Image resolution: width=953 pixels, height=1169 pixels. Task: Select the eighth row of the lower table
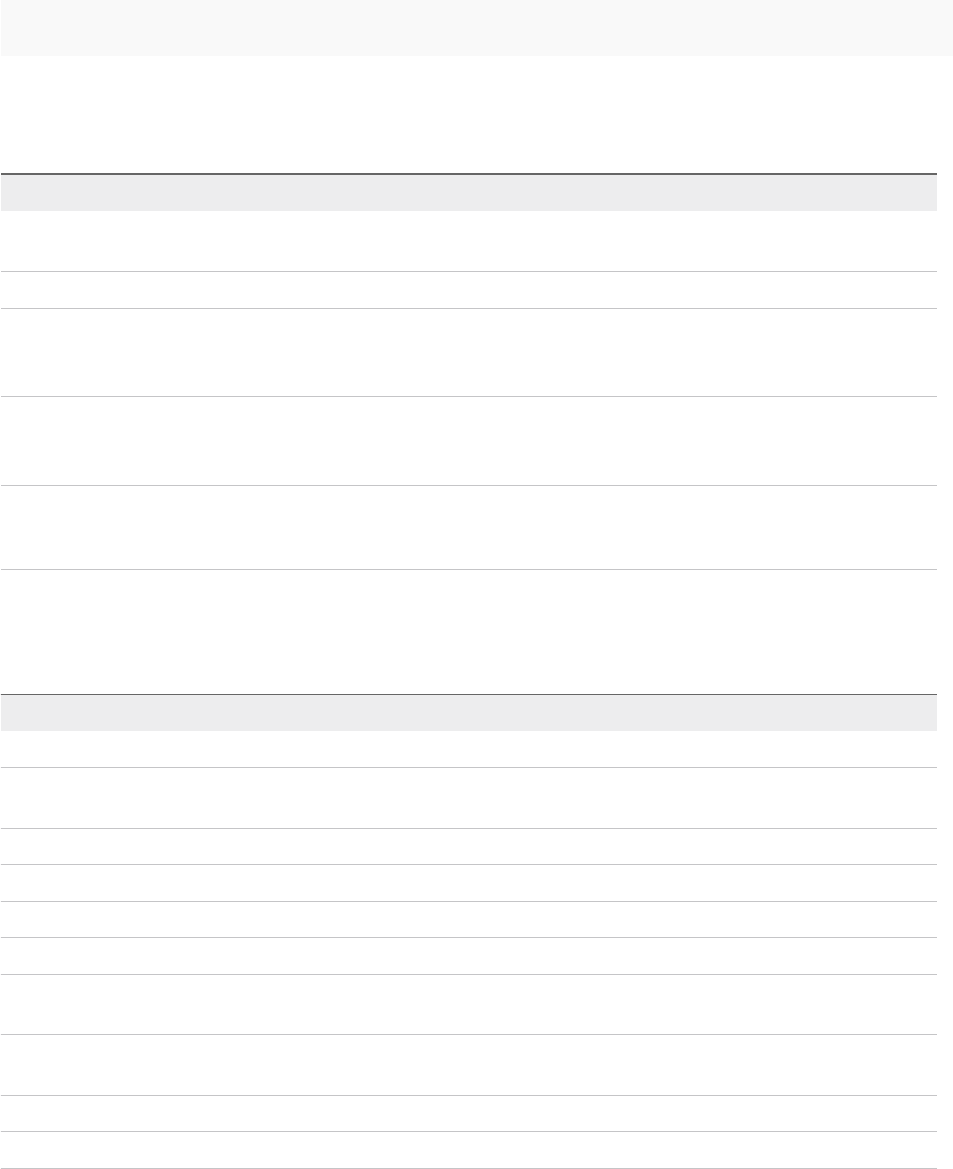coord(469,1065)
